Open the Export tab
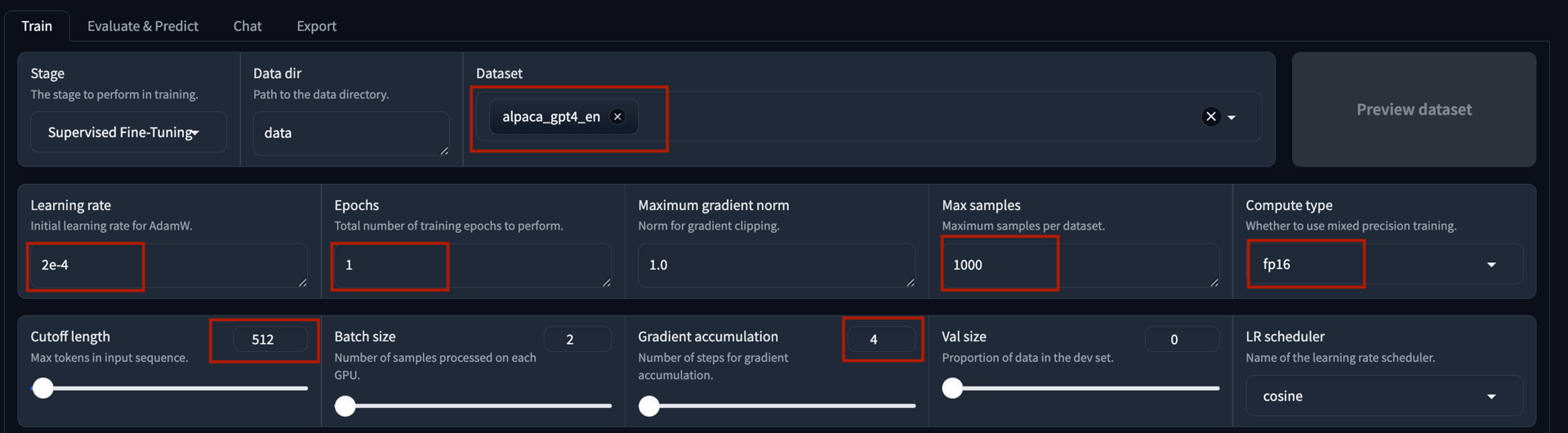Screen dimensions: 1568x433 tap(316, 26)
